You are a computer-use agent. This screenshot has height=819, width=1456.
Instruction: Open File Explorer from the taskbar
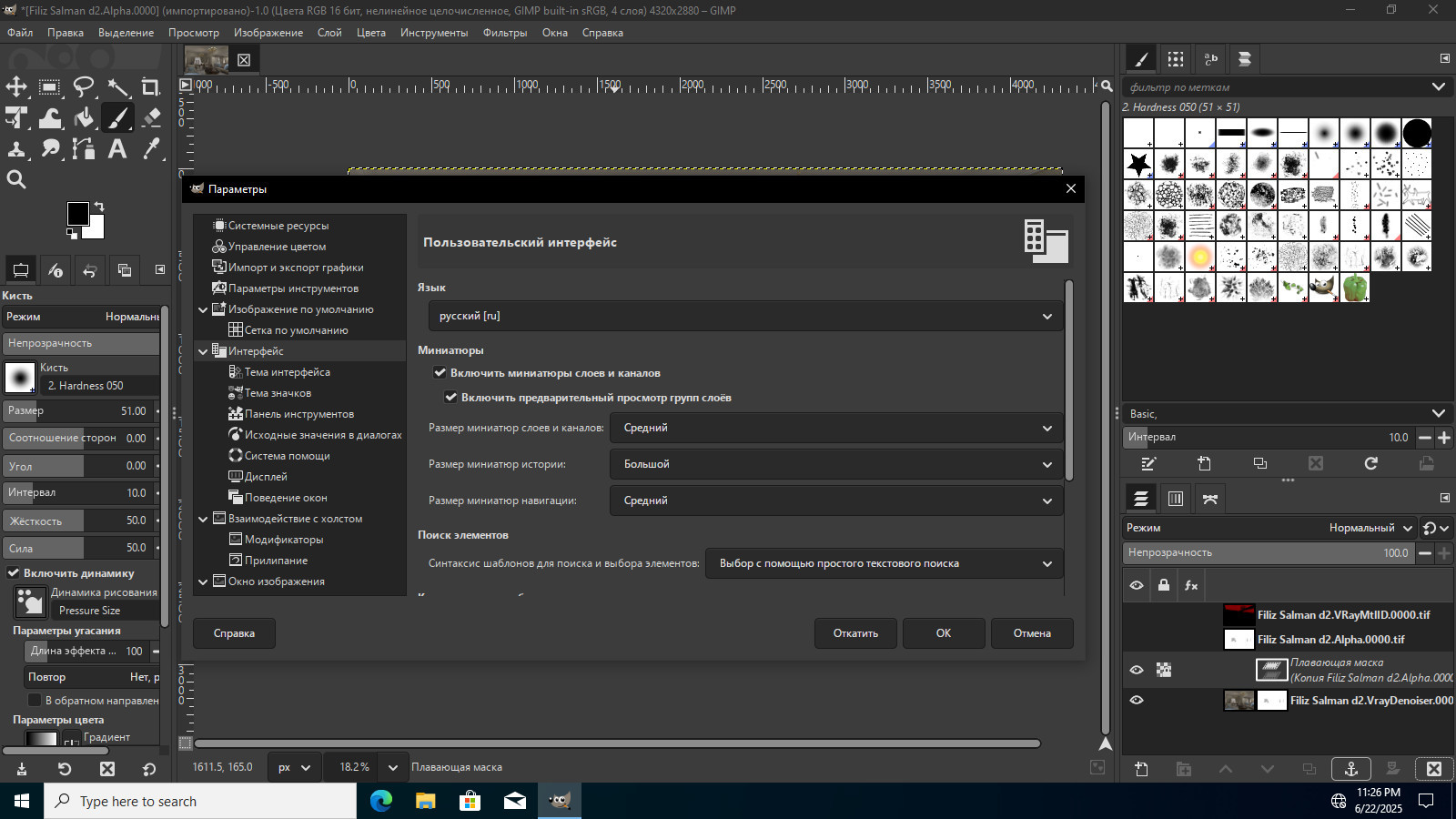pyautogui.click(x=425, y=801)
